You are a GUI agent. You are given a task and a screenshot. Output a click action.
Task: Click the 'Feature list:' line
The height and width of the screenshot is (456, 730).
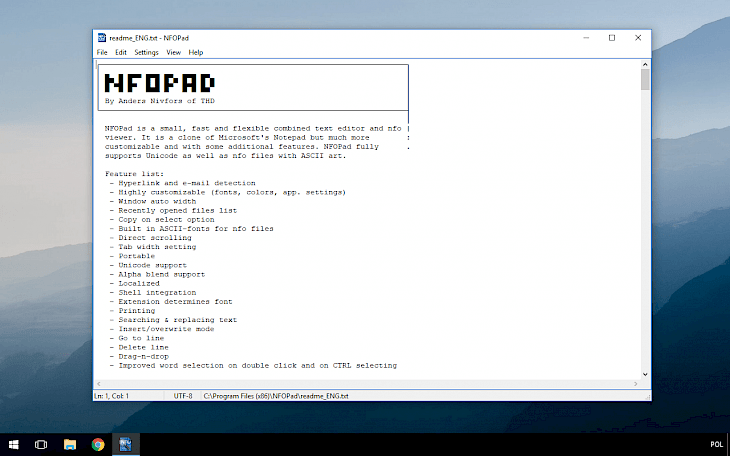[x=134, y=174]
